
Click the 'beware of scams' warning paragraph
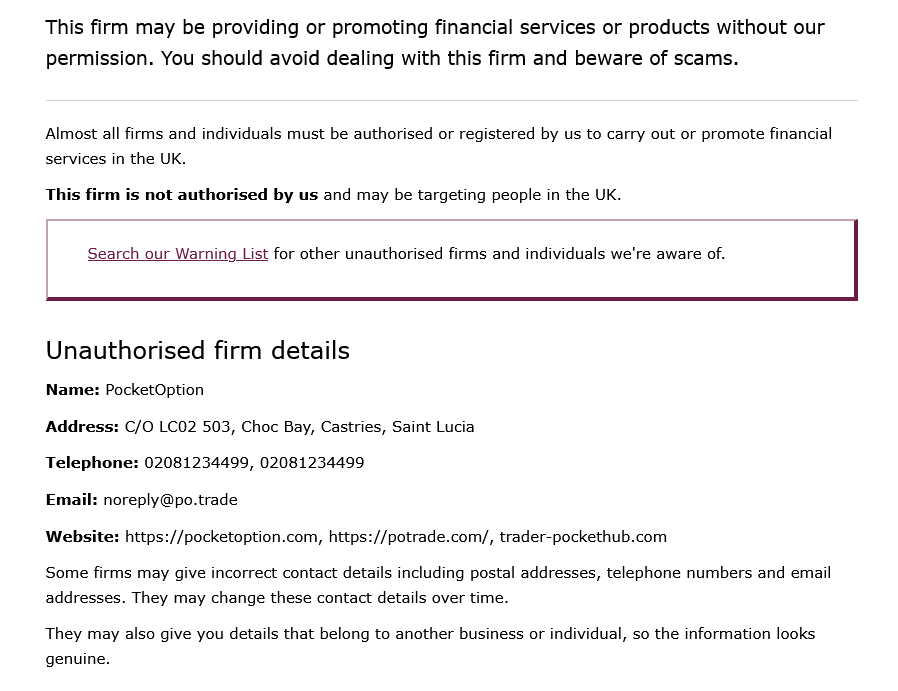pyautogui.click(x=435, y=42)
